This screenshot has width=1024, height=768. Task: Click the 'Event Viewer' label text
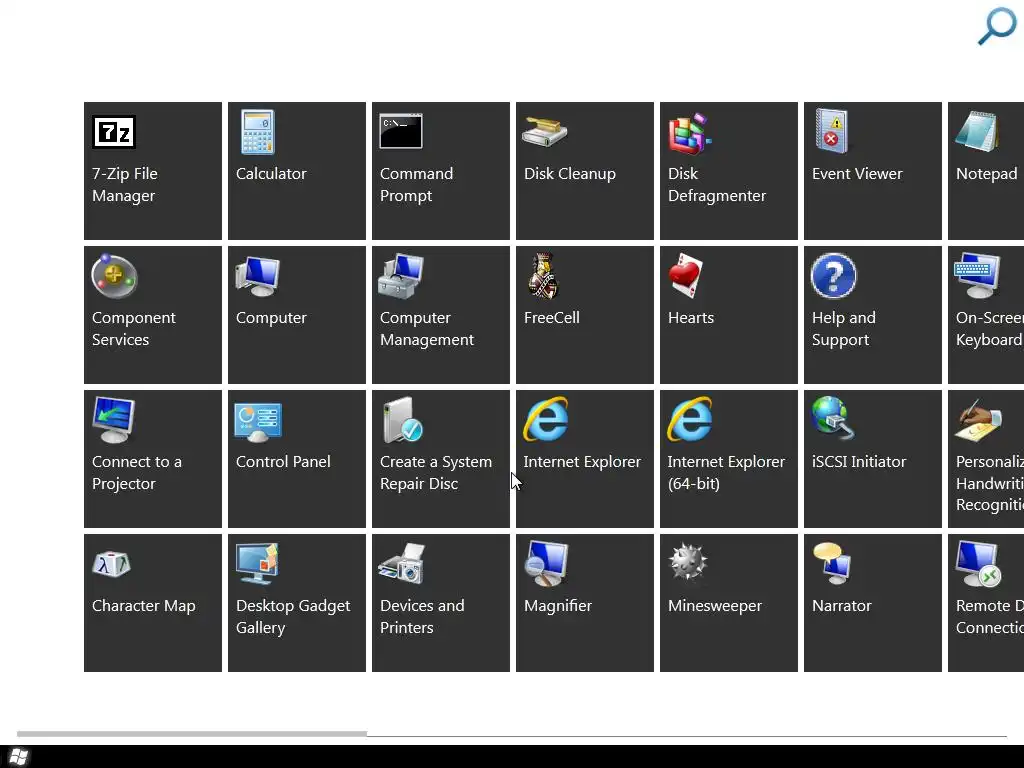tap(857, 174)
